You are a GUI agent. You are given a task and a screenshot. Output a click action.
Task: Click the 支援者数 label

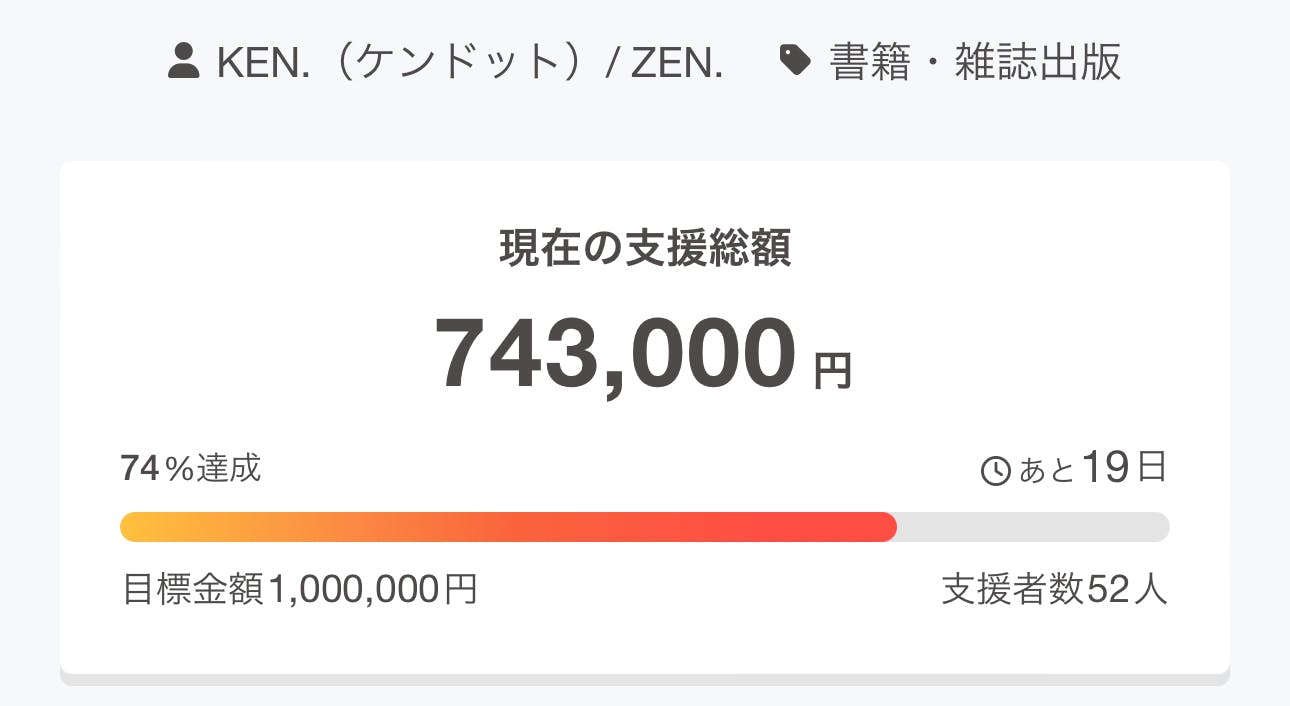1012,590
